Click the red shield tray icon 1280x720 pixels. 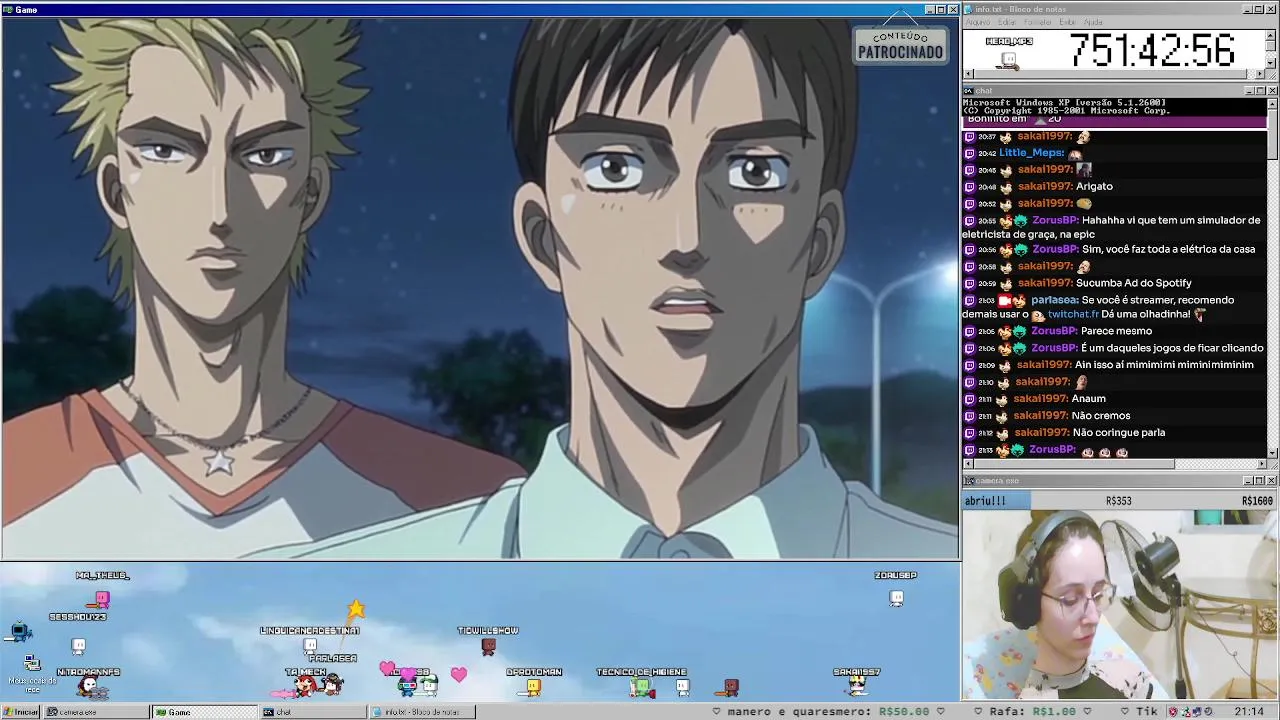[x=1173, y=711]
